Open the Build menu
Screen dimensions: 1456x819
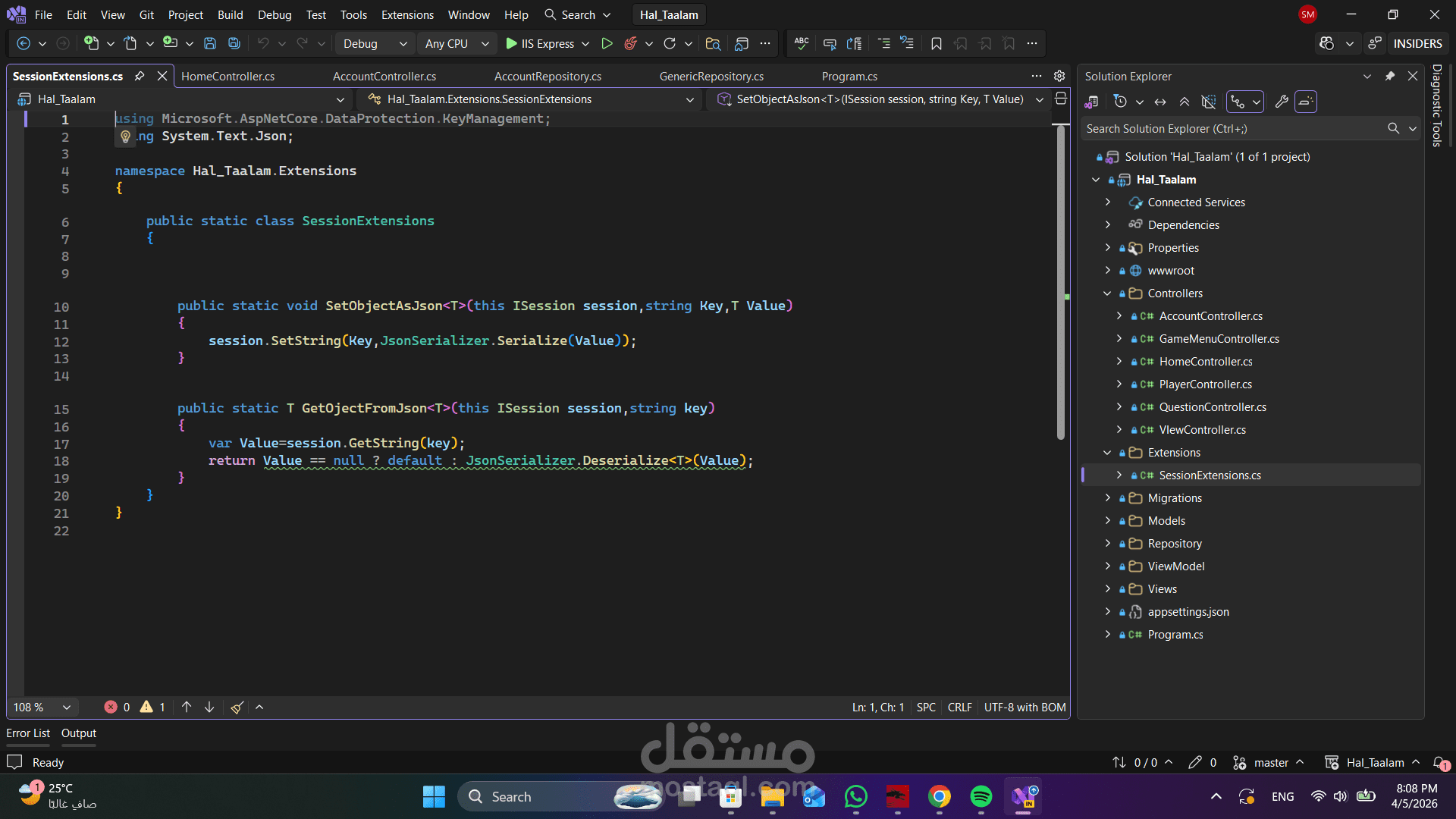point(230,14)
